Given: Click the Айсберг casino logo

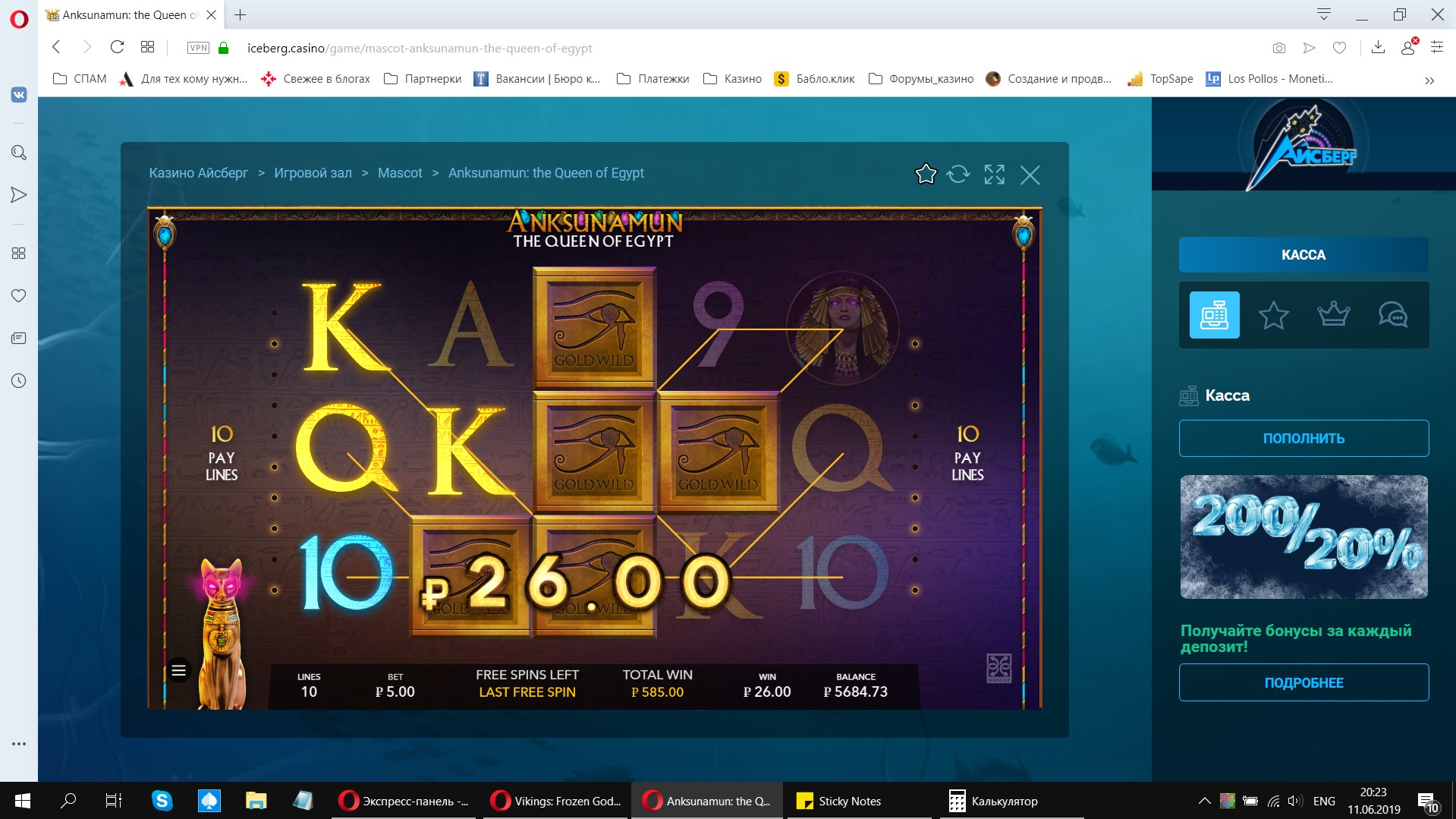Looking at the screenshot, I should click(1303, 144).
